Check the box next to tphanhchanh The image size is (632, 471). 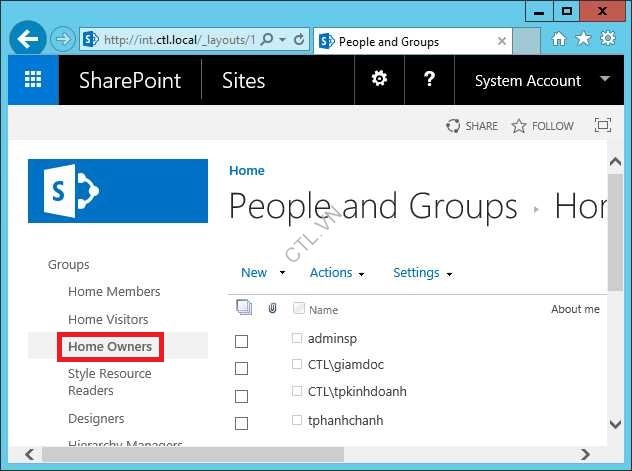click(x=241, y=423)
